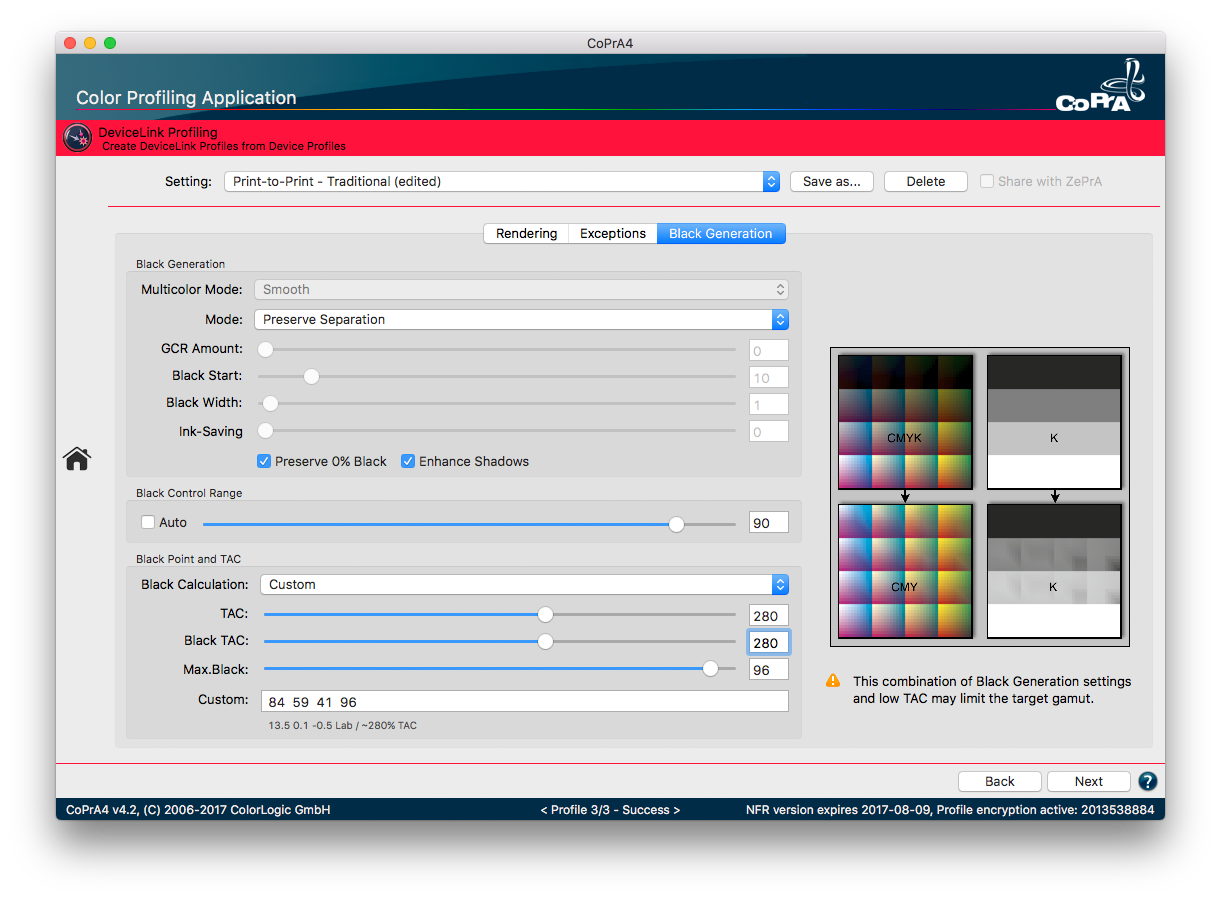Viewport: 1221px width, 900px height.
Task: Click the GCR Amount value field
Action: coord(769,350)
